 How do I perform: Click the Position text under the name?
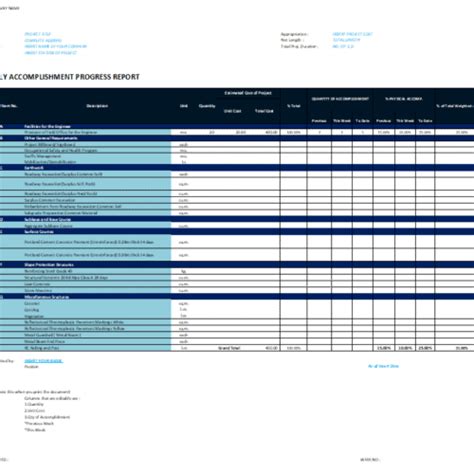(31, 367)
